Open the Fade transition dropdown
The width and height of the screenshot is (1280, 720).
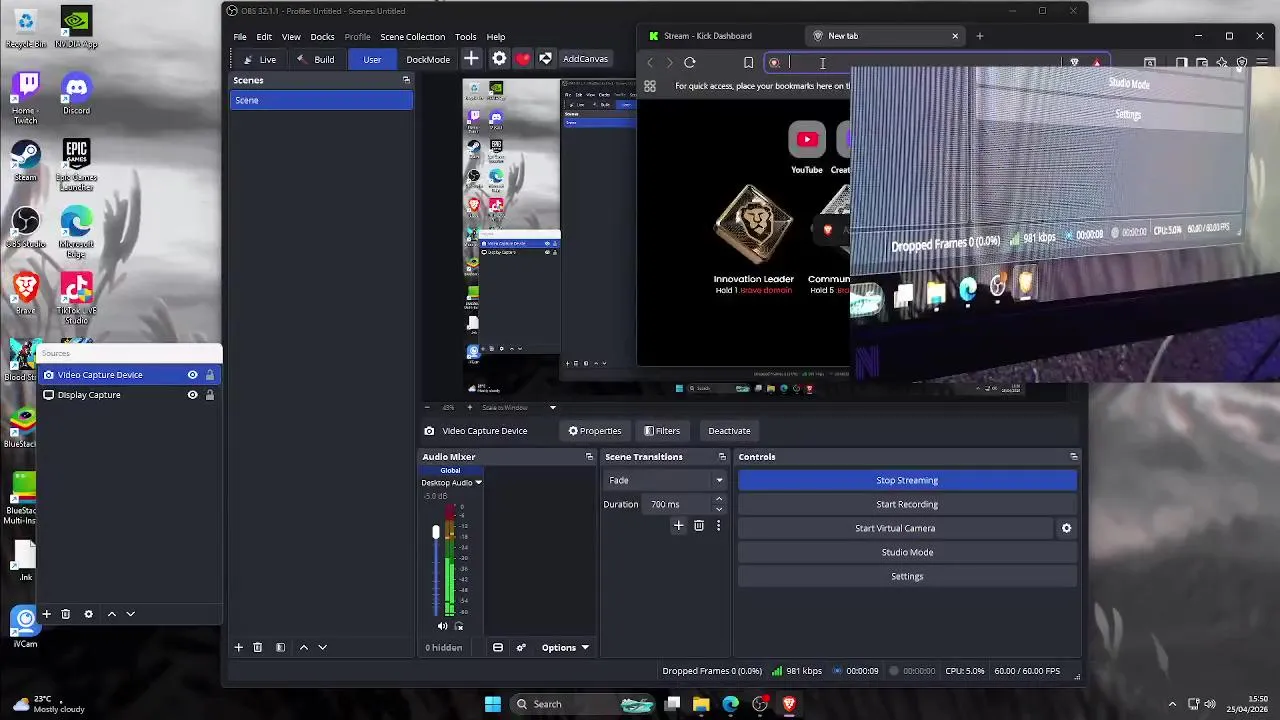point(665,480)
